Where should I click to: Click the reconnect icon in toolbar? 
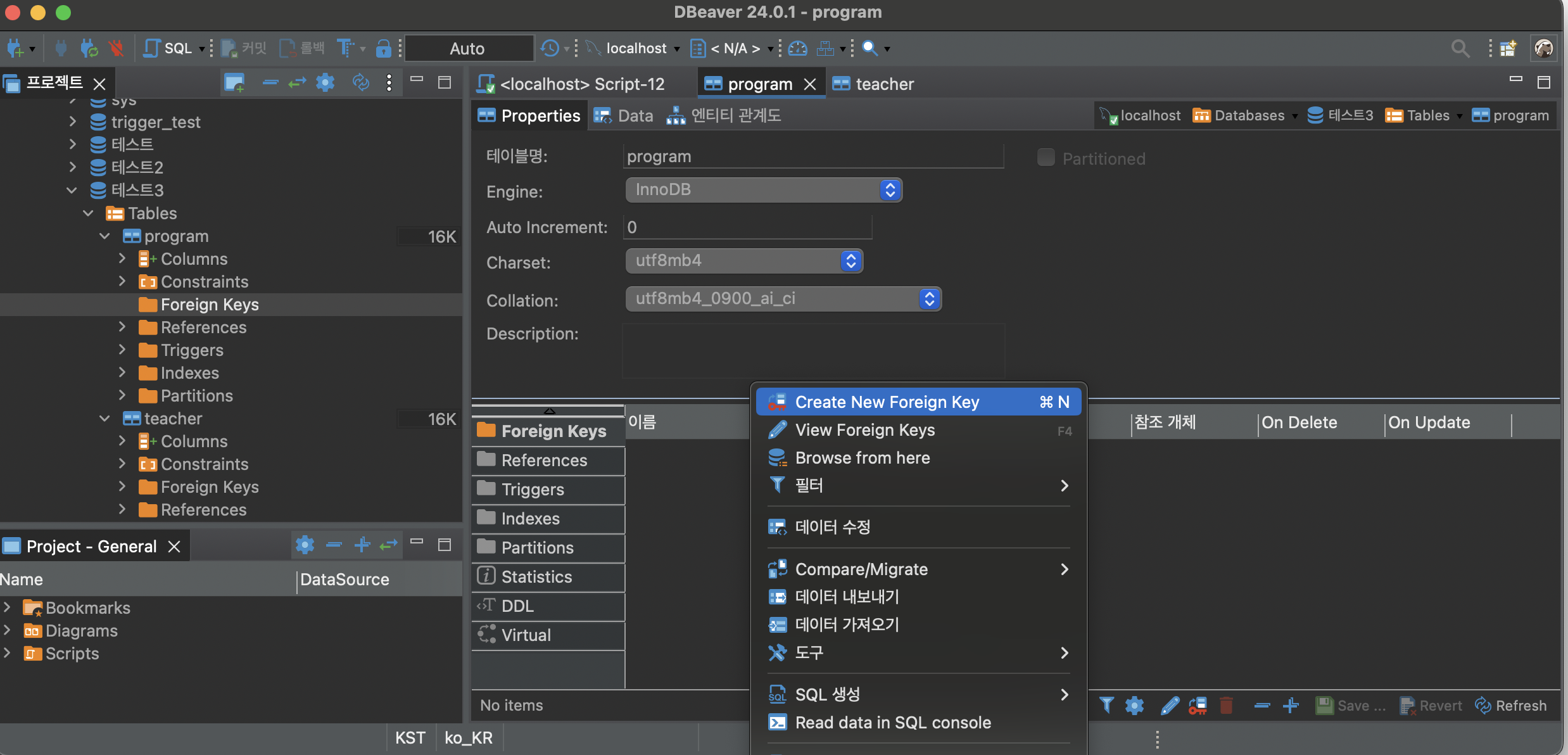tap(89, 48)
